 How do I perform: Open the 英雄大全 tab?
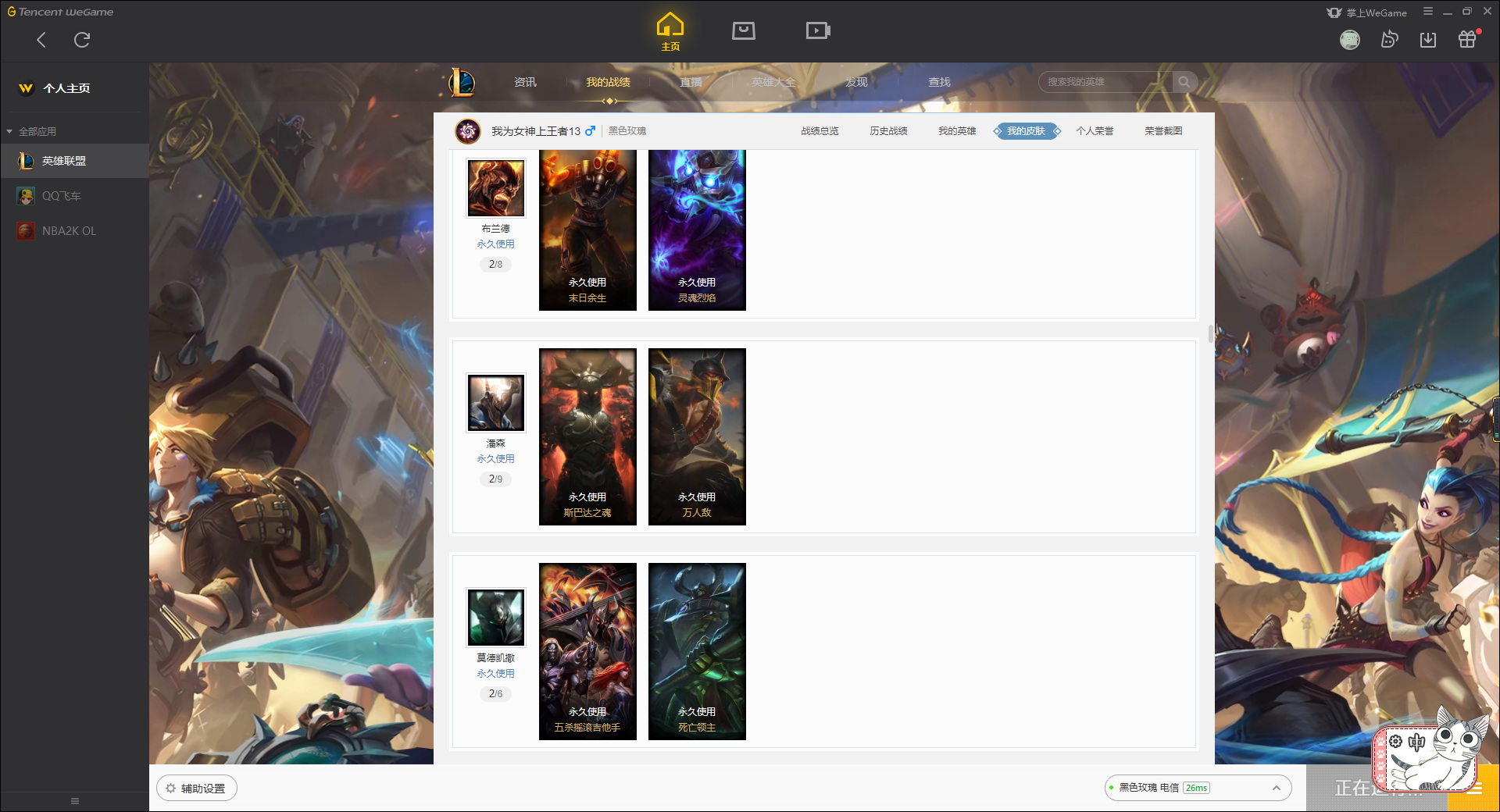[773, 82]
